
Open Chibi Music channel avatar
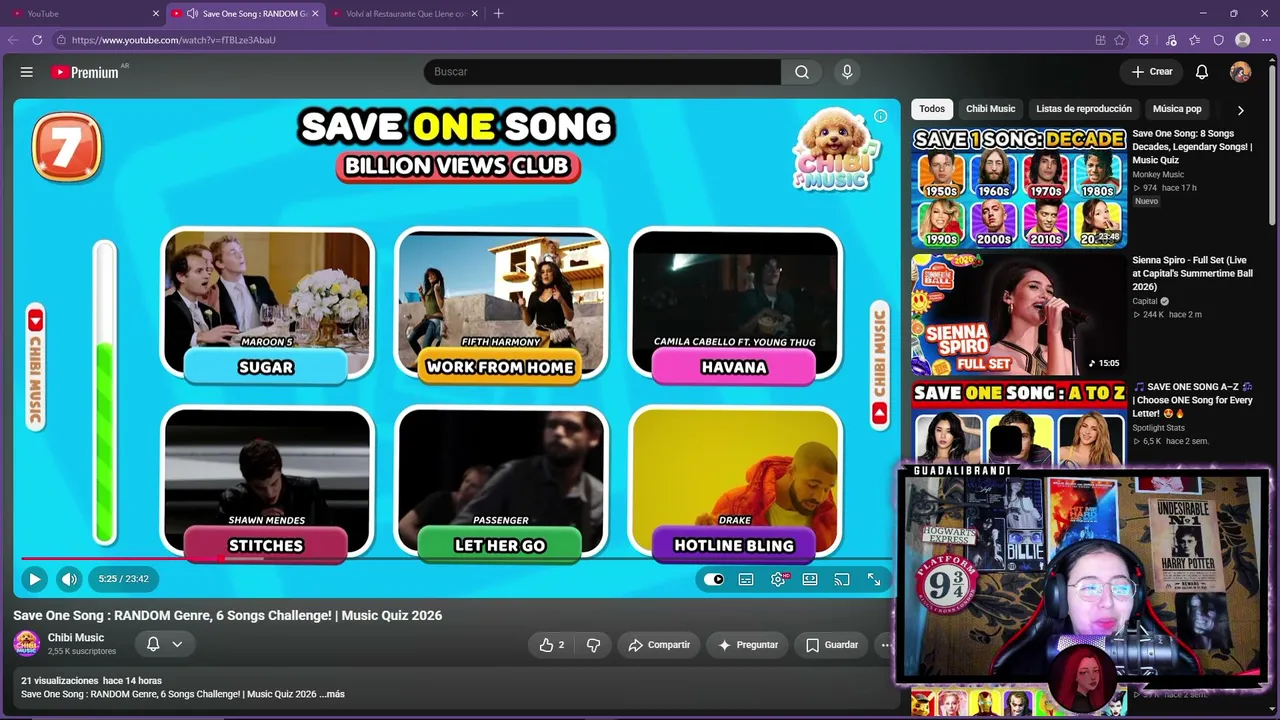[x=27, y=644]
